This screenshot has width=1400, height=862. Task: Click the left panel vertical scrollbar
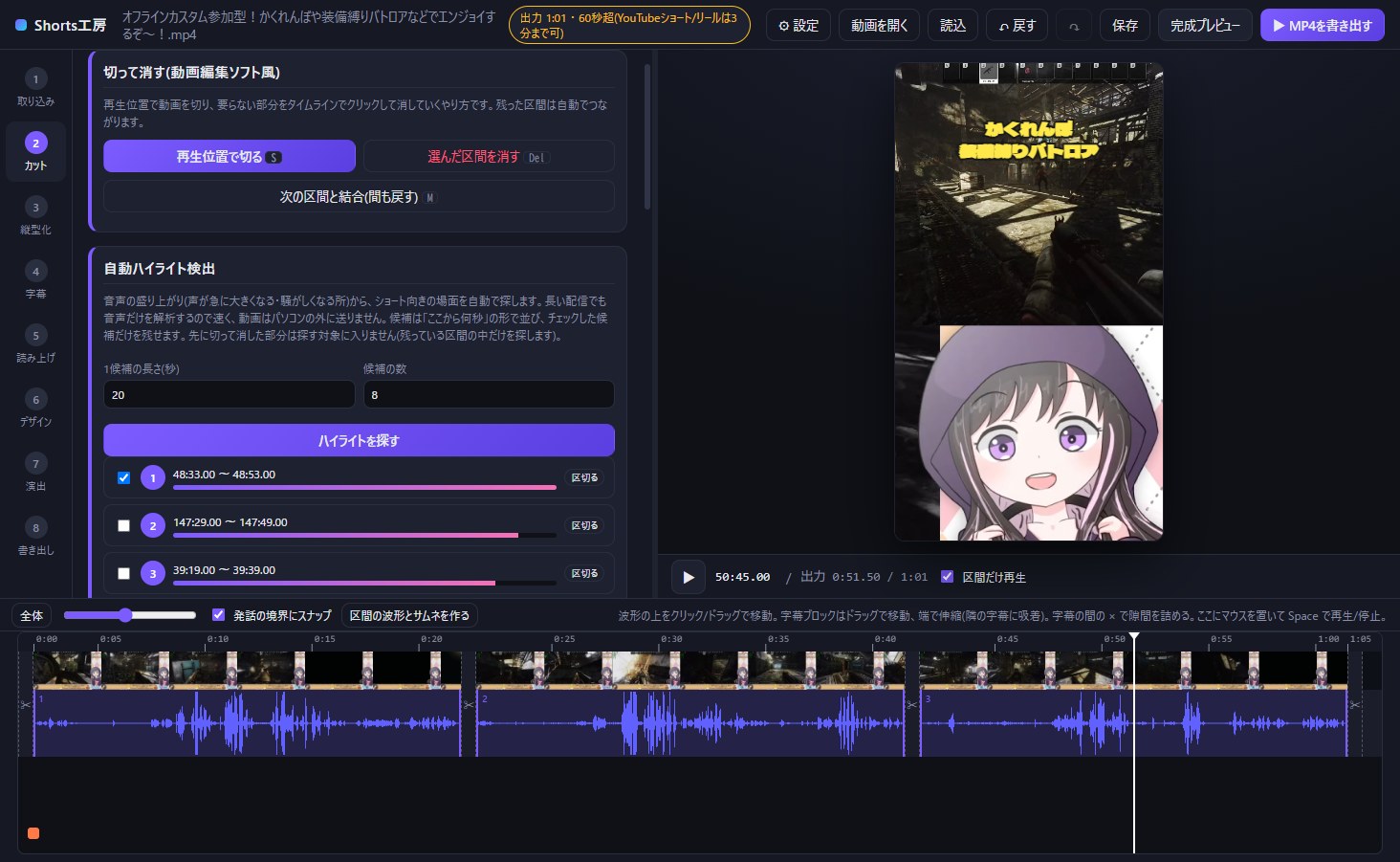[x=647, y=137]
